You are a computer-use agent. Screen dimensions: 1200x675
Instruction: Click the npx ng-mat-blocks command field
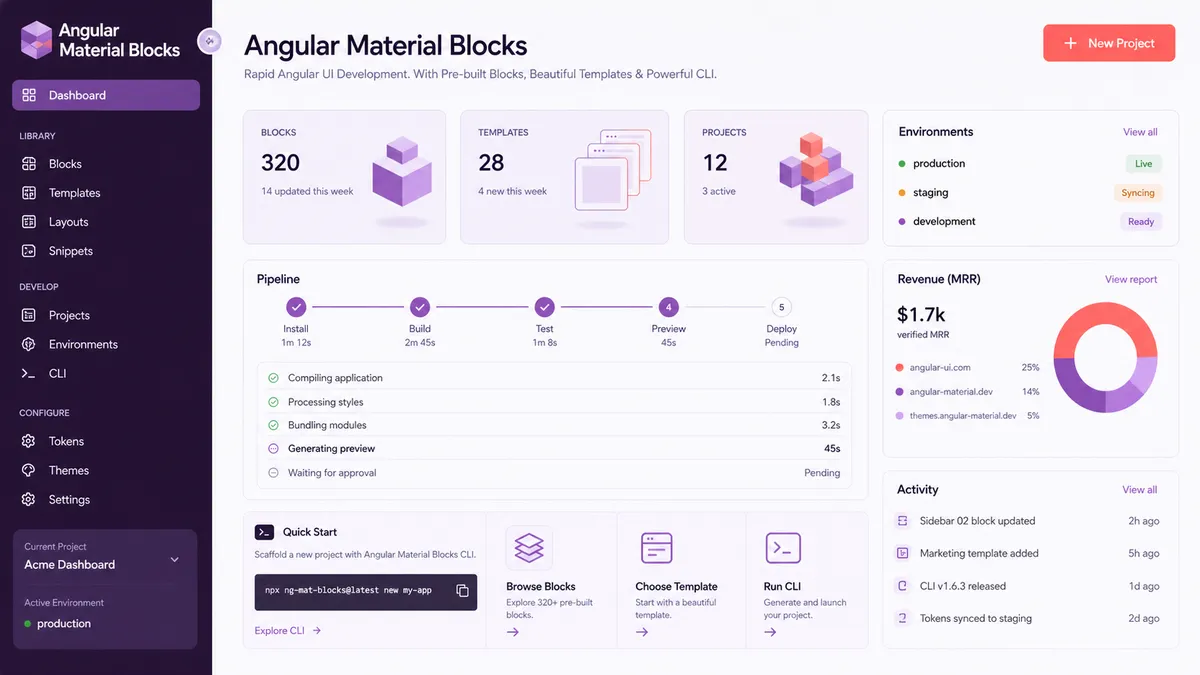(x=365, y=591)
